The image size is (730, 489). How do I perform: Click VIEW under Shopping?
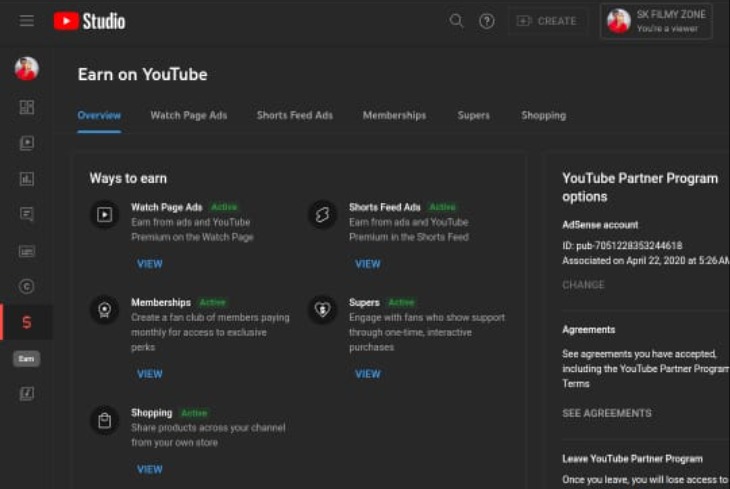coord(150,469)
